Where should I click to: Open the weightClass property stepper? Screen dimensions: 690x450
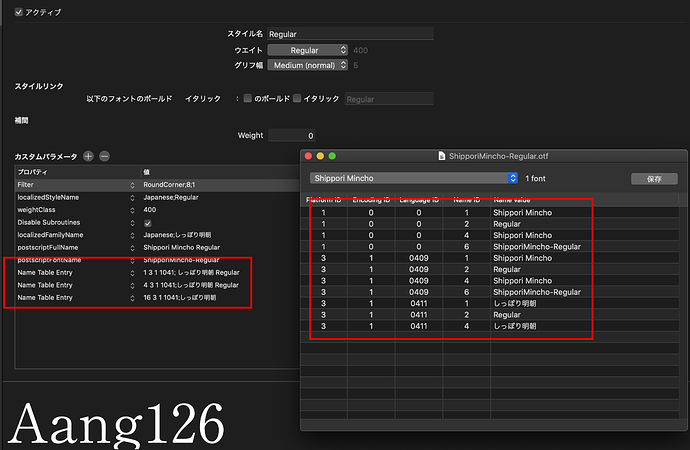point(132,210)
